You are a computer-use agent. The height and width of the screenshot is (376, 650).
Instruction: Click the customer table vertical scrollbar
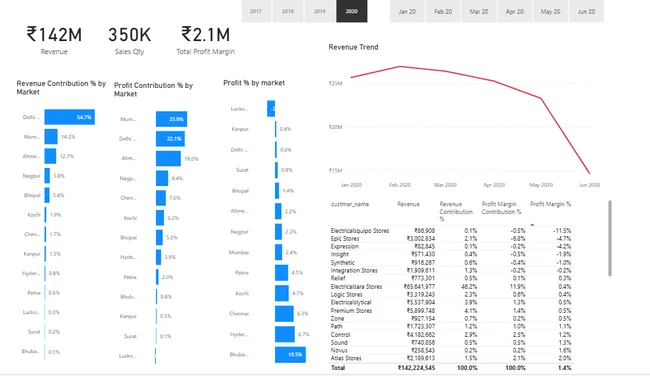[610, 238]
